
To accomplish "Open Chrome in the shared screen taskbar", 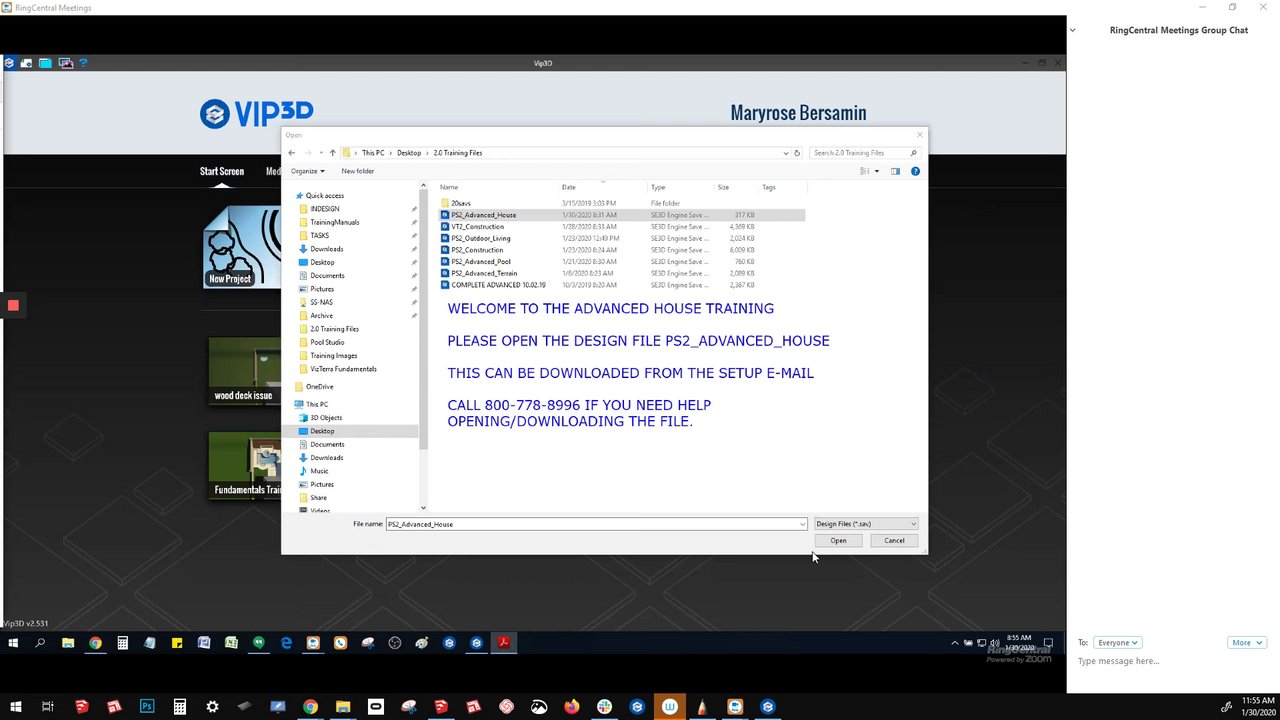I will (x=95, y=643).
